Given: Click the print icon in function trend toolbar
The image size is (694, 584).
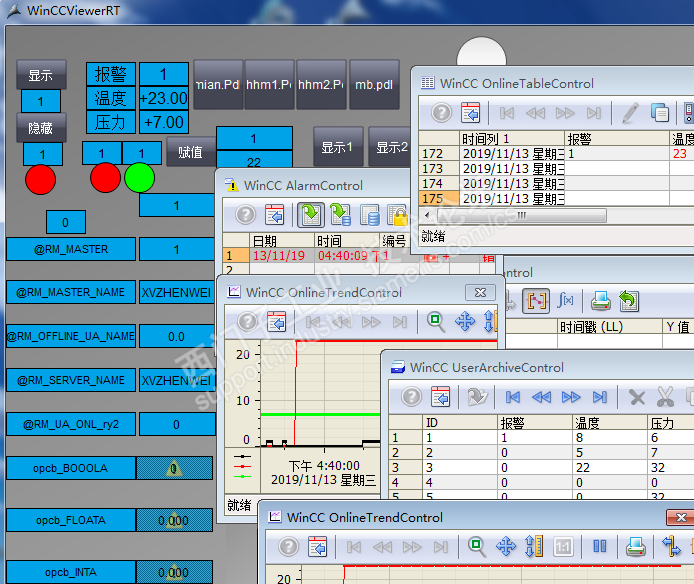Looking at the screenshot, I should click(x=601, y=301).
